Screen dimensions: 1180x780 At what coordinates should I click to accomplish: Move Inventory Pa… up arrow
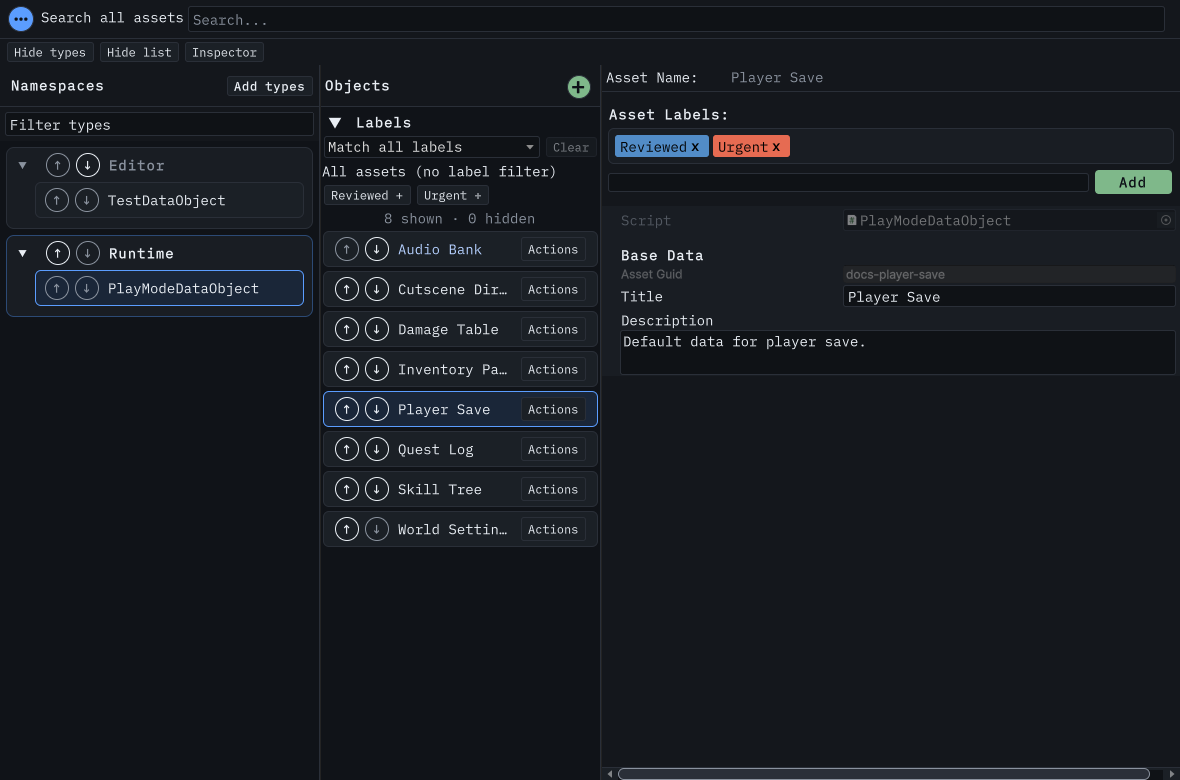(x=347, y=369)
